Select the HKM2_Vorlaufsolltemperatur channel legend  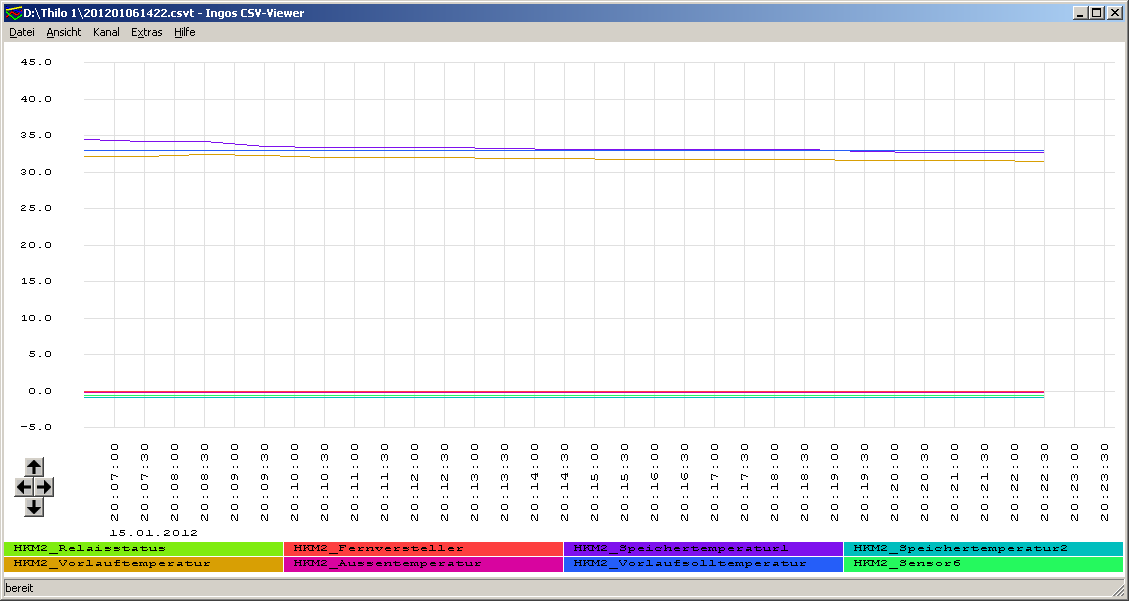703,564
